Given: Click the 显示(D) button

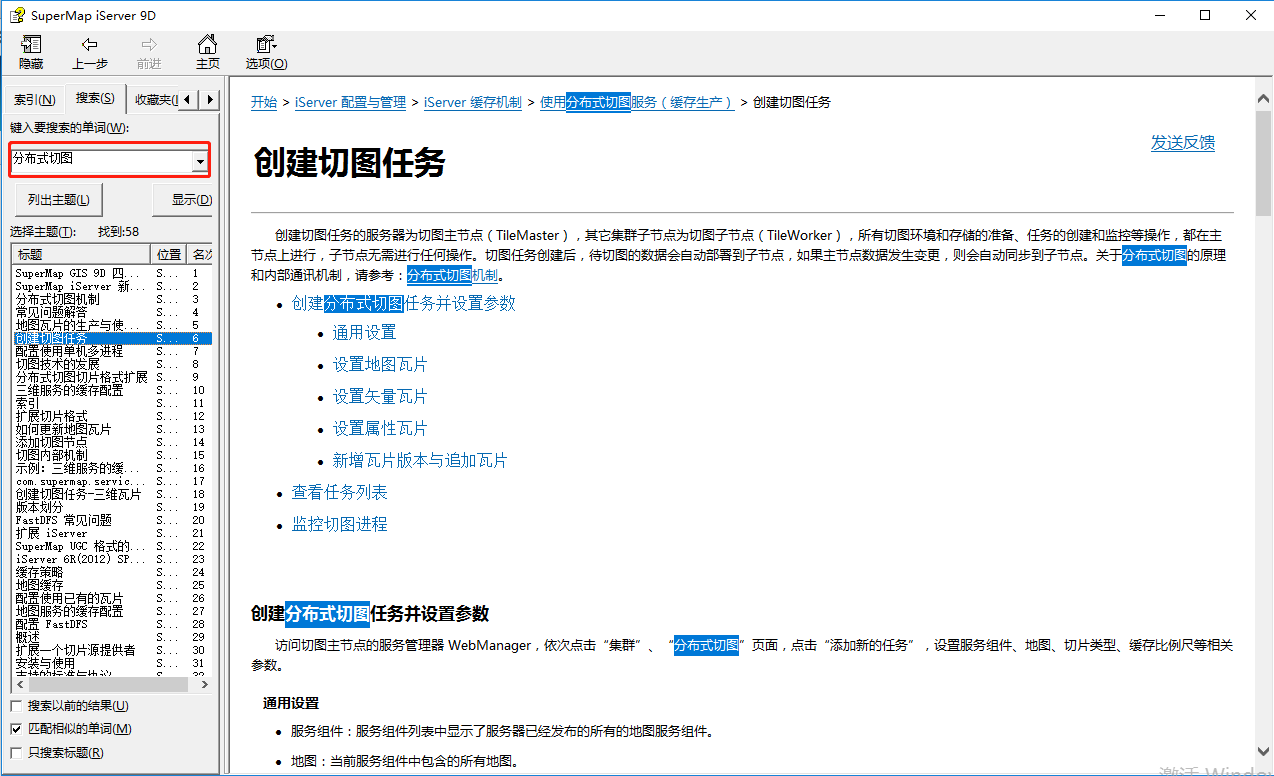Looking at the screenshot, I should coord(183,199).
